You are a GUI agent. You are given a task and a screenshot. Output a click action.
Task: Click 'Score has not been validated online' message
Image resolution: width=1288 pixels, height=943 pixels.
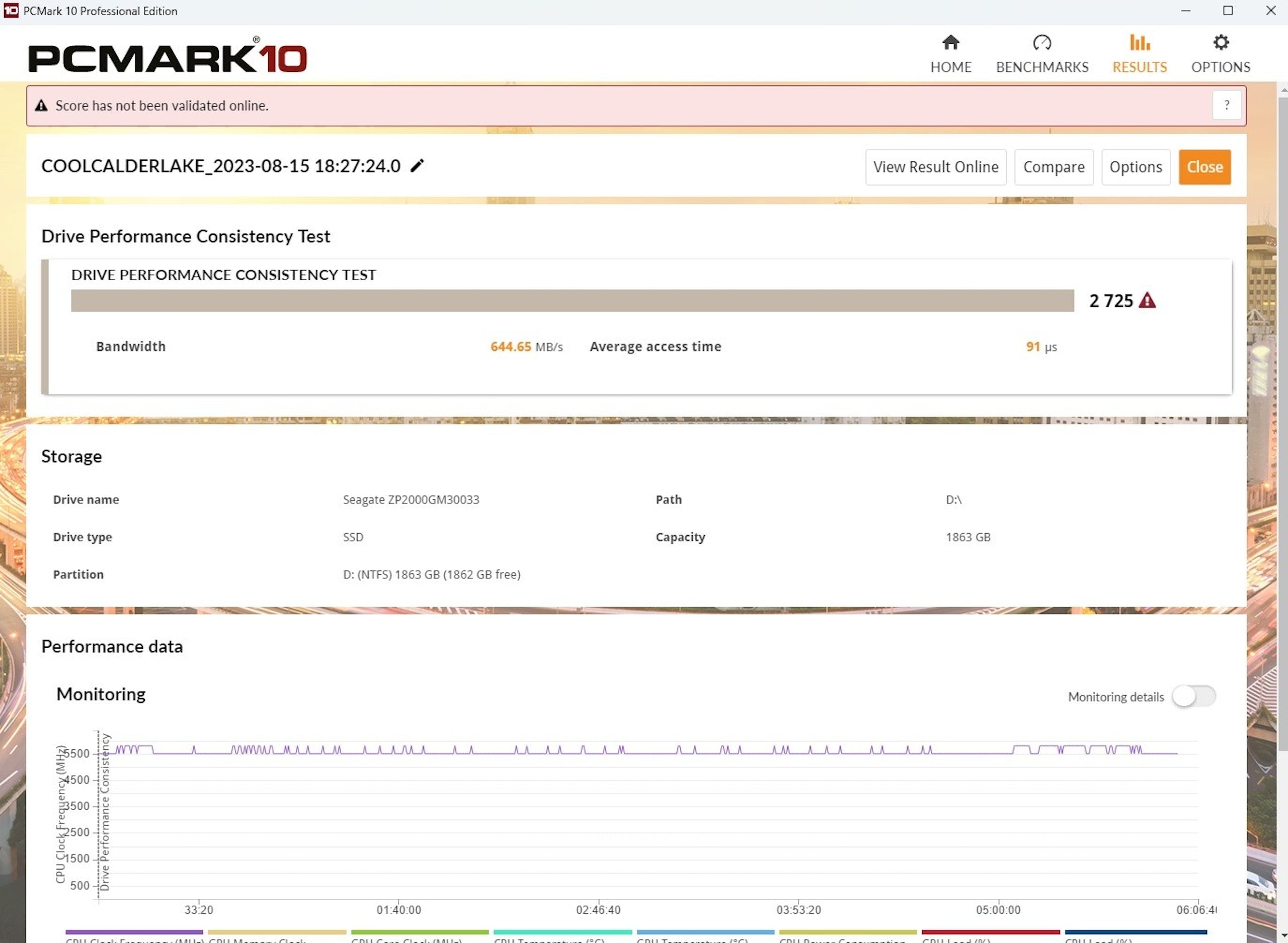(162, 106)
